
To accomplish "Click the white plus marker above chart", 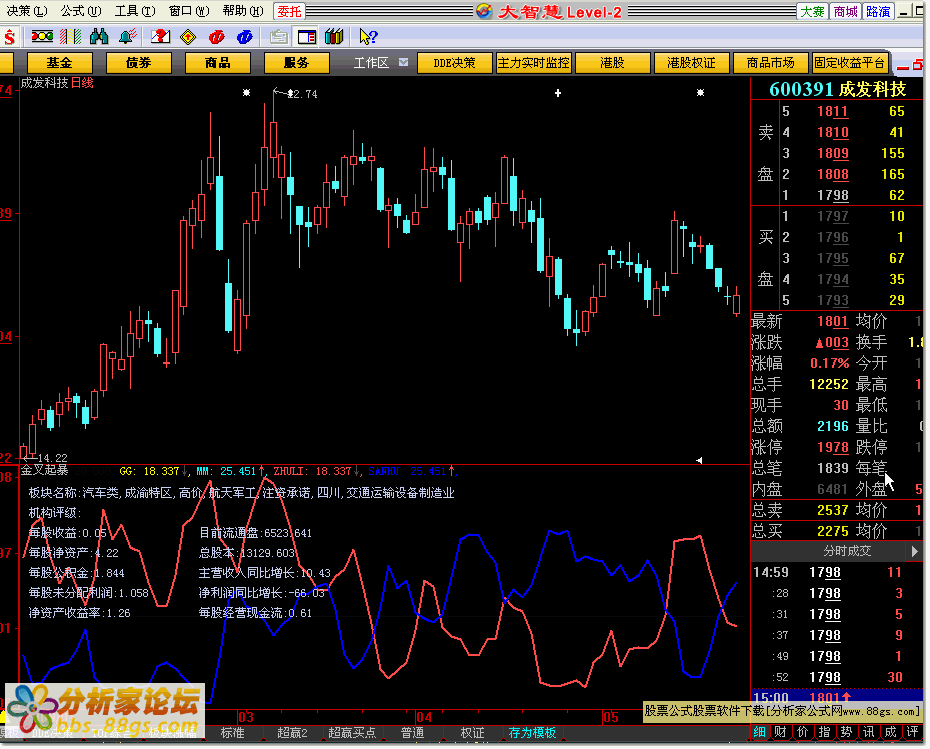I will coord(558,93).
